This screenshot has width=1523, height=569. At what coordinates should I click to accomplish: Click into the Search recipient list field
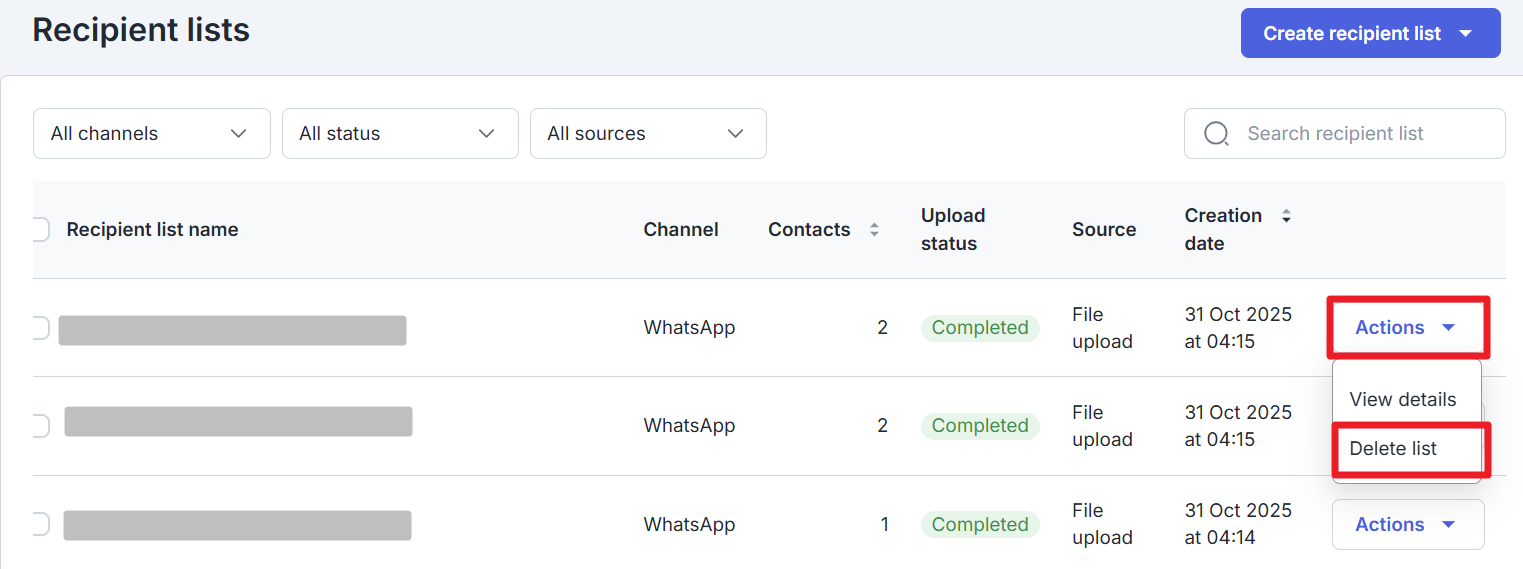(1360, 134)
